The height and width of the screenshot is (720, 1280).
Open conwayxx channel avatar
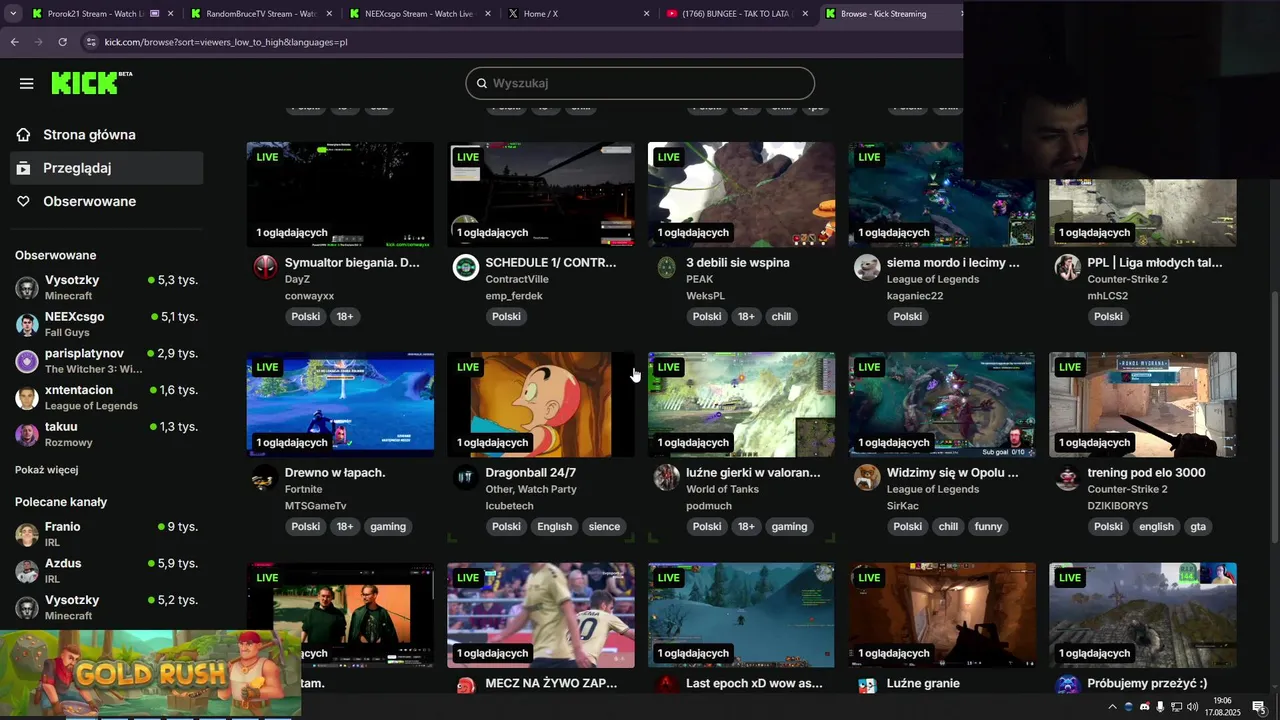pyautogui.click(x=265, y=267)
